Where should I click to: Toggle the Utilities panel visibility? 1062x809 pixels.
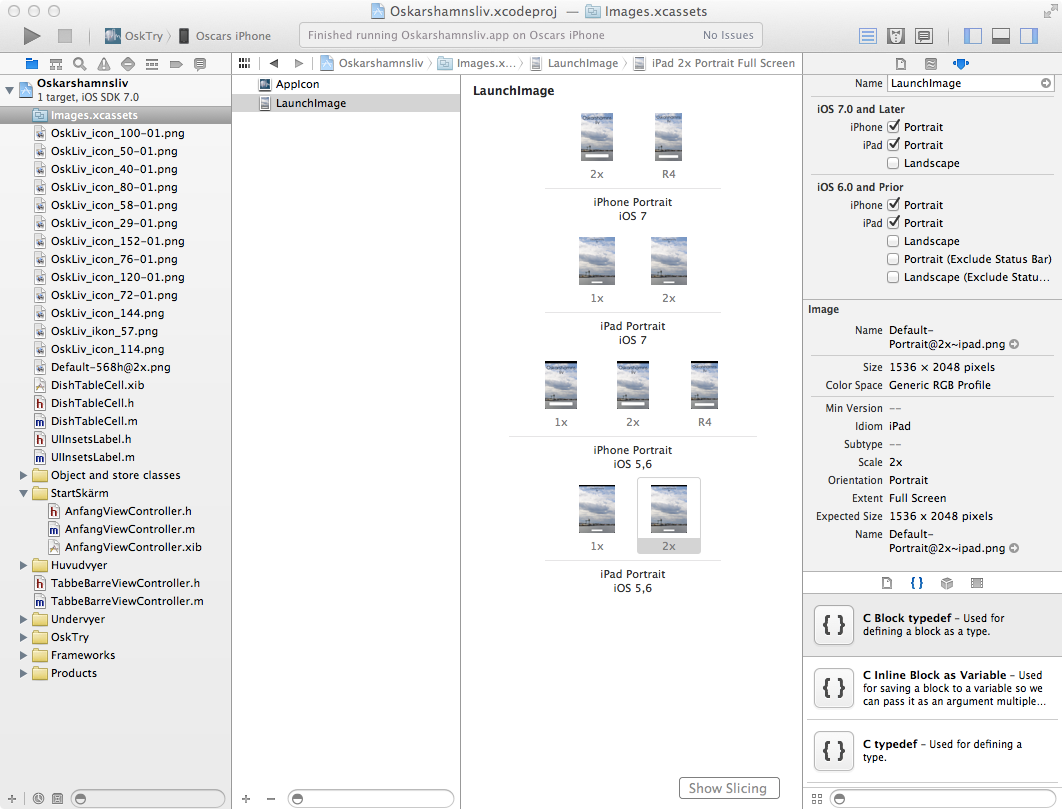[x=1029, y=36]
